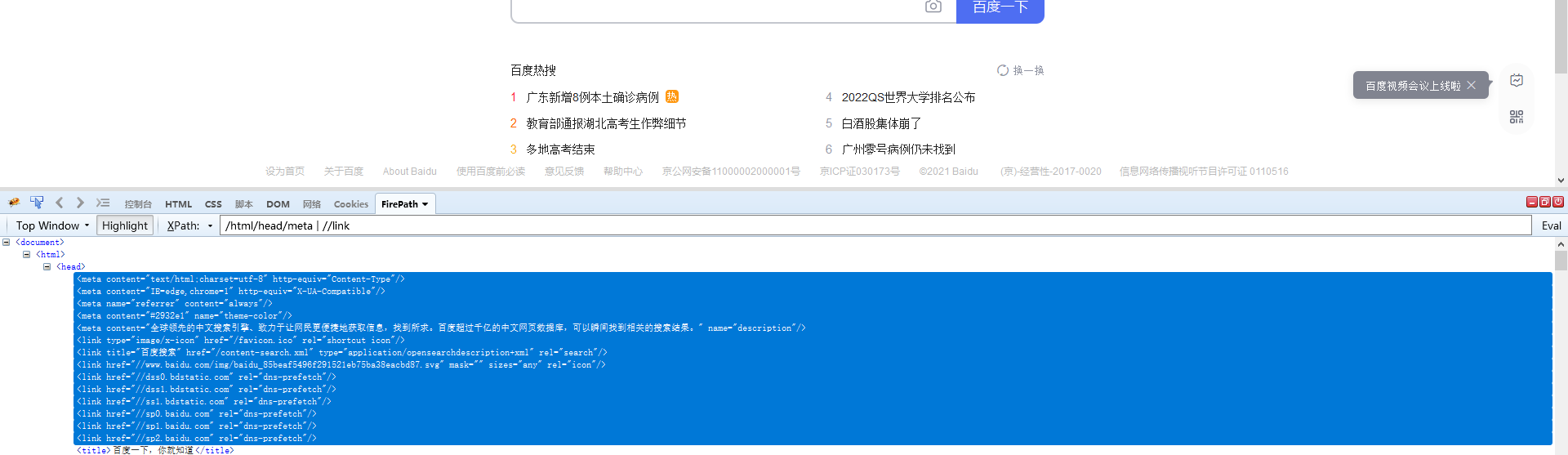Toggle the command line popup icon
The image size is (1568, 455).
[x=103, y=203]
